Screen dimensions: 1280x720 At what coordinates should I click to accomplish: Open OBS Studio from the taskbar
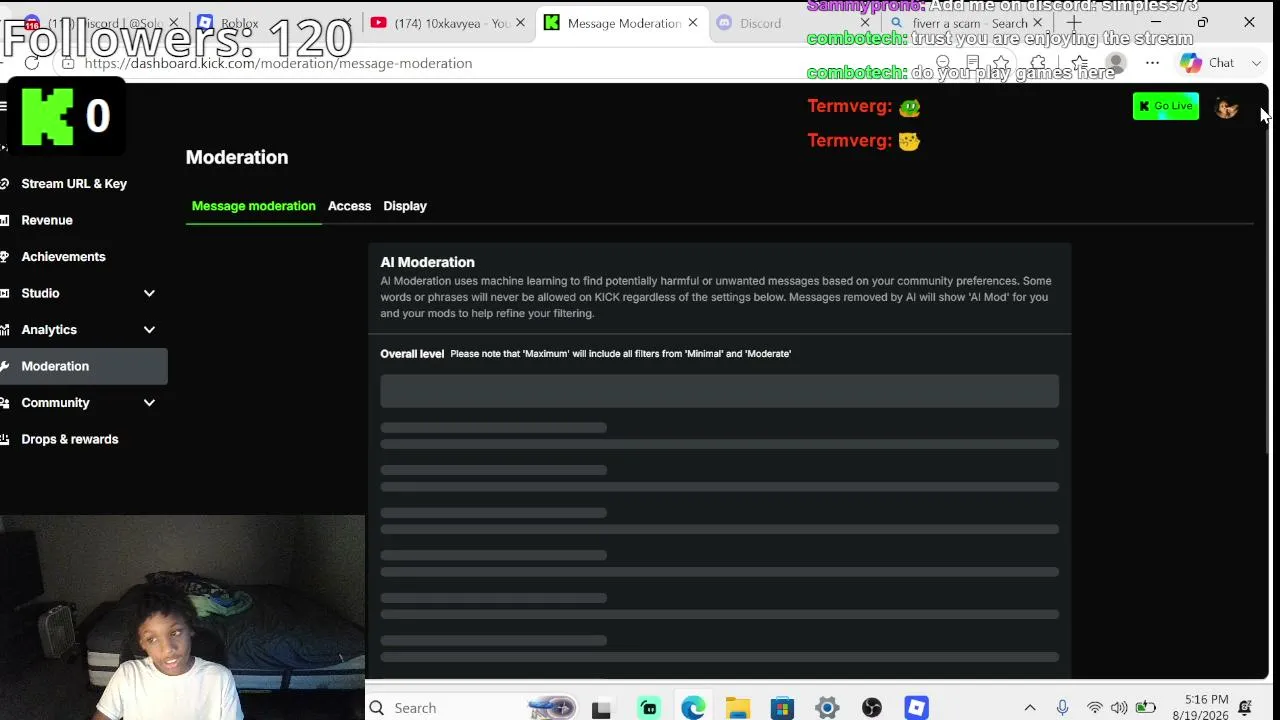(x=872, y=709)
